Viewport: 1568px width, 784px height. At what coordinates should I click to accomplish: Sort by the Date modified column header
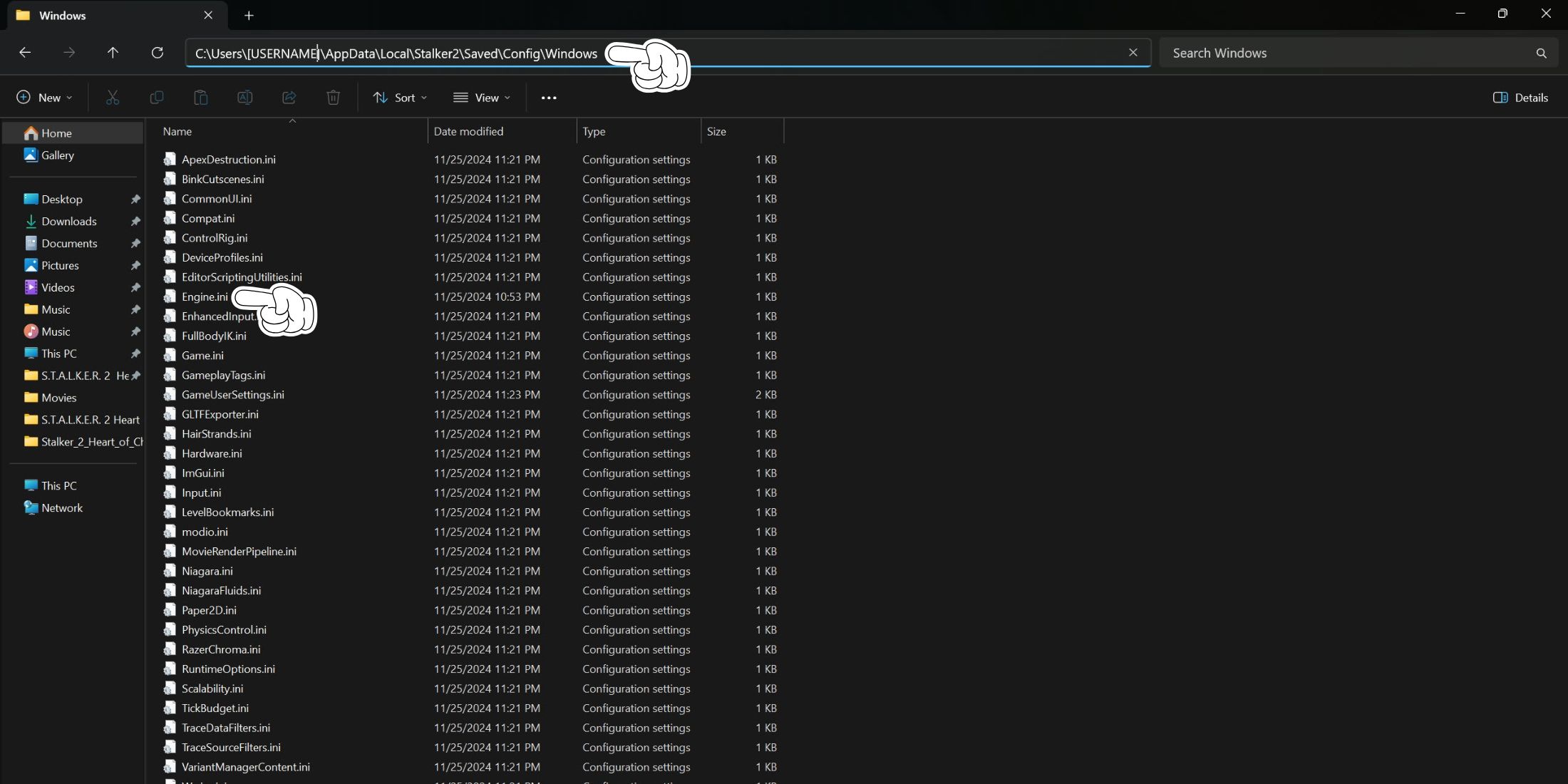tap(468, 131)
